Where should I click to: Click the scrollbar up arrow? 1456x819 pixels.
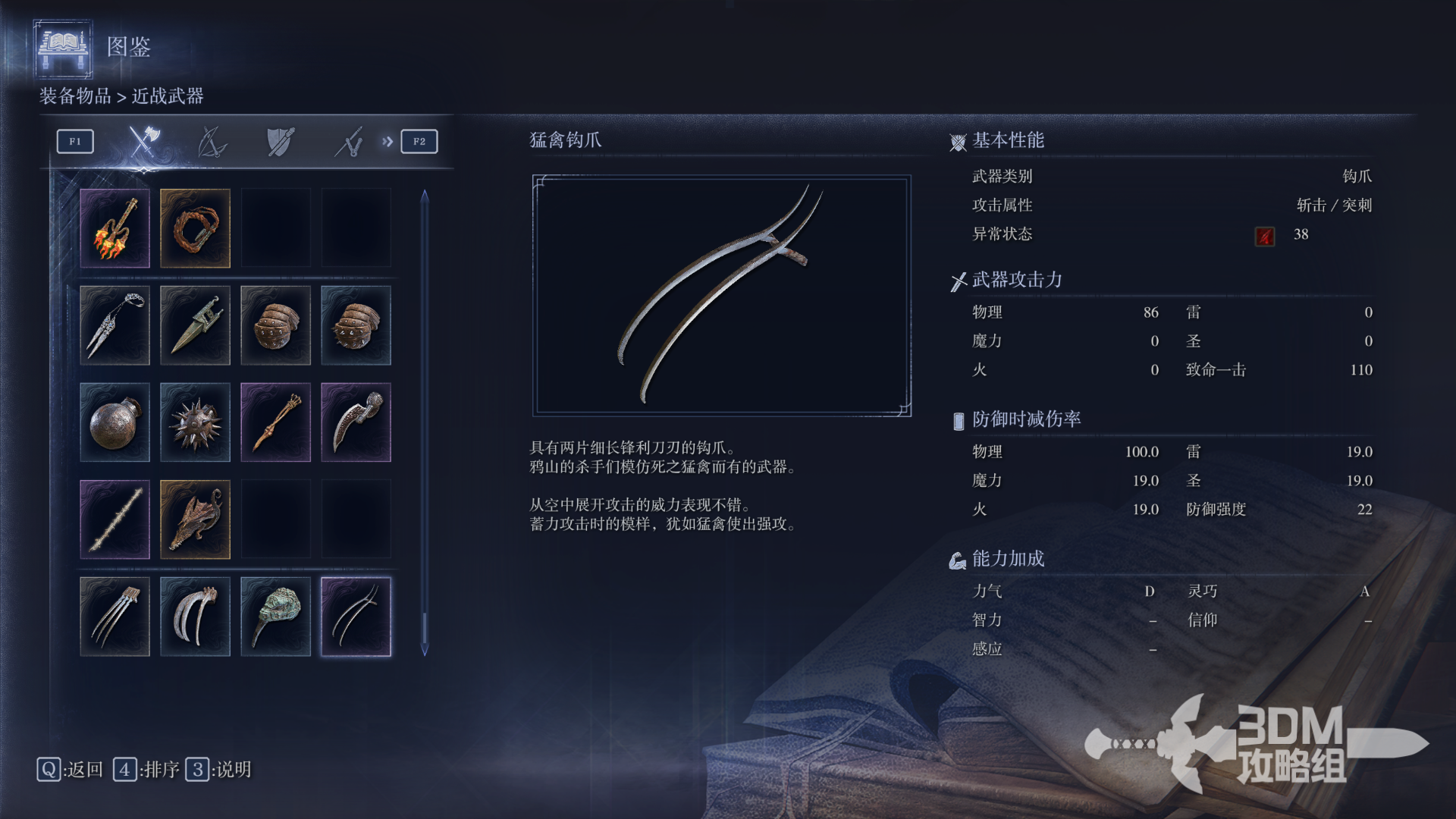coord(425,196)
